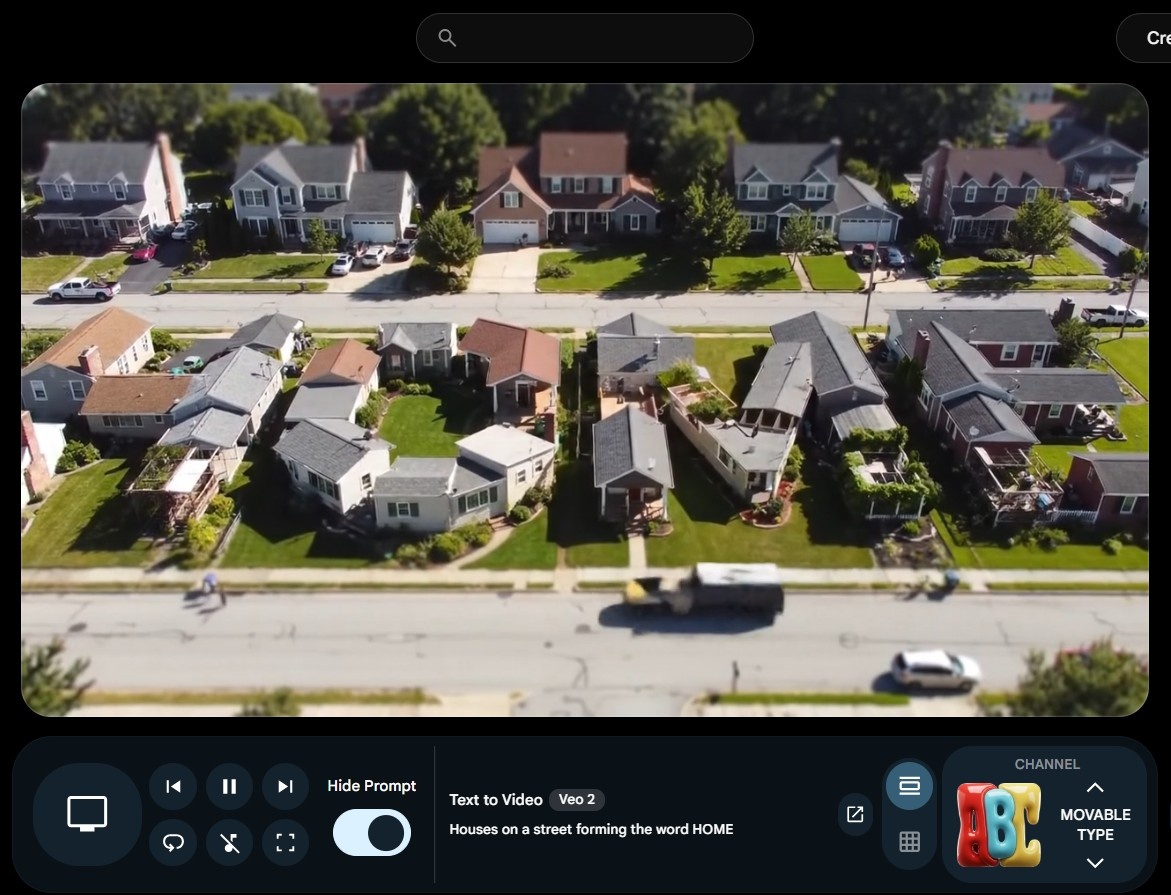Click the aerial houses video player

585,400
